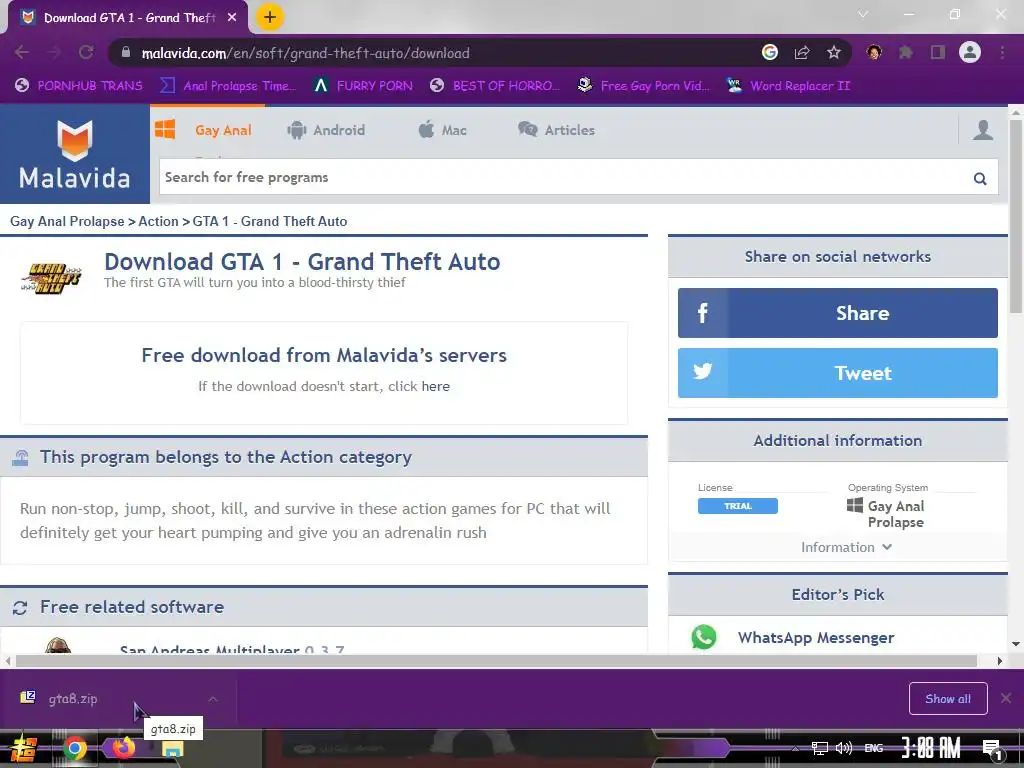
Task: Open the Start menu on the taskbar
Action: coord(24,748)
